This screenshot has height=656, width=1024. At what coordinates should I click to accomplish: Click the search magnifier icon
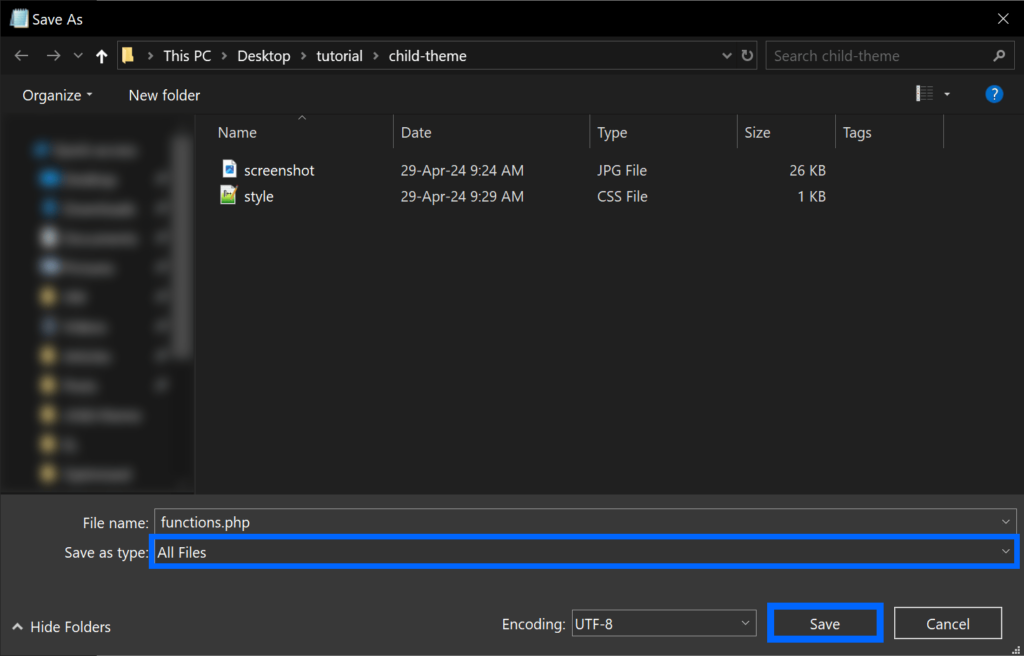coord(999,56)
